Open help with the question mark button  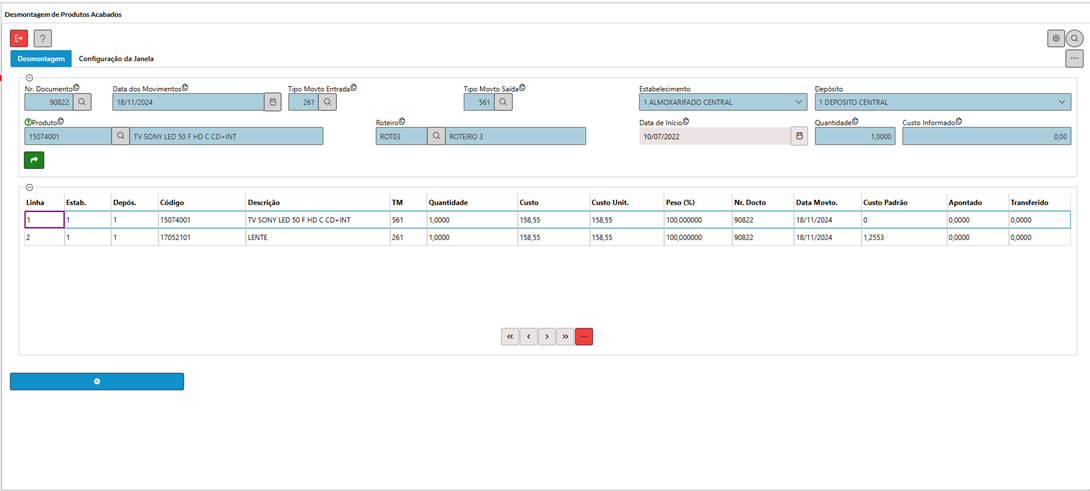click(42, 38)
